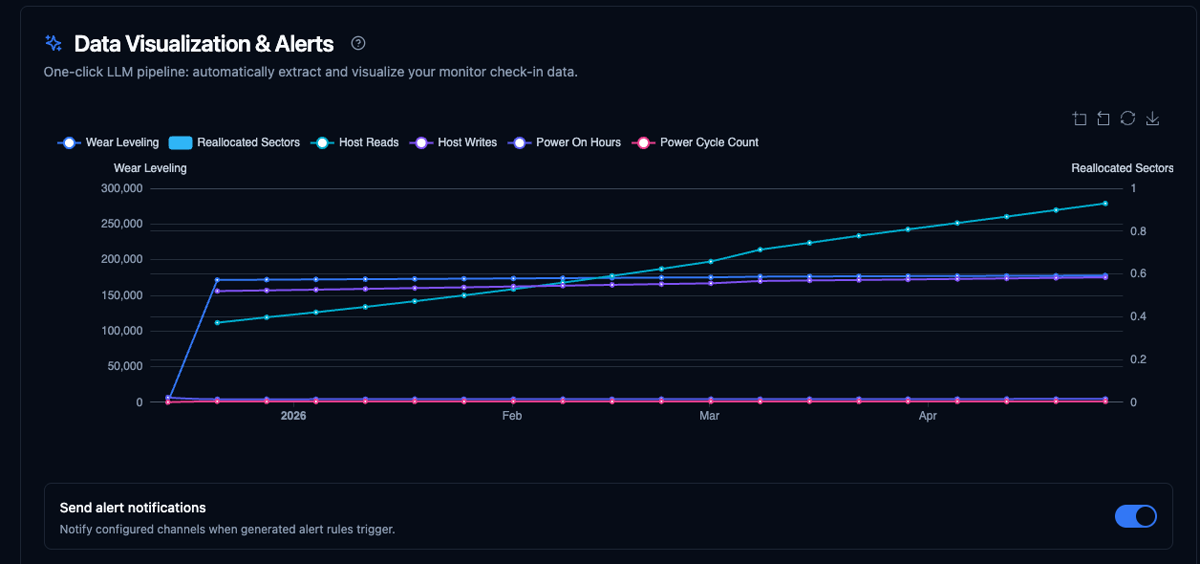Hide the Wear Leveling series in legend
The height and width of the screenshot is (564, 1200).
click(x=108, y=143)
